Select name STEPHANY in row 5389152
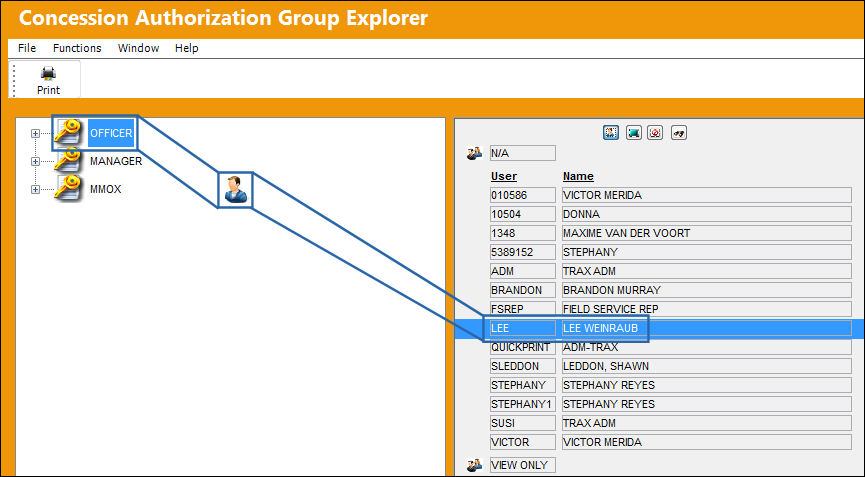The image size is (865, 477). [x=707, y=252]
